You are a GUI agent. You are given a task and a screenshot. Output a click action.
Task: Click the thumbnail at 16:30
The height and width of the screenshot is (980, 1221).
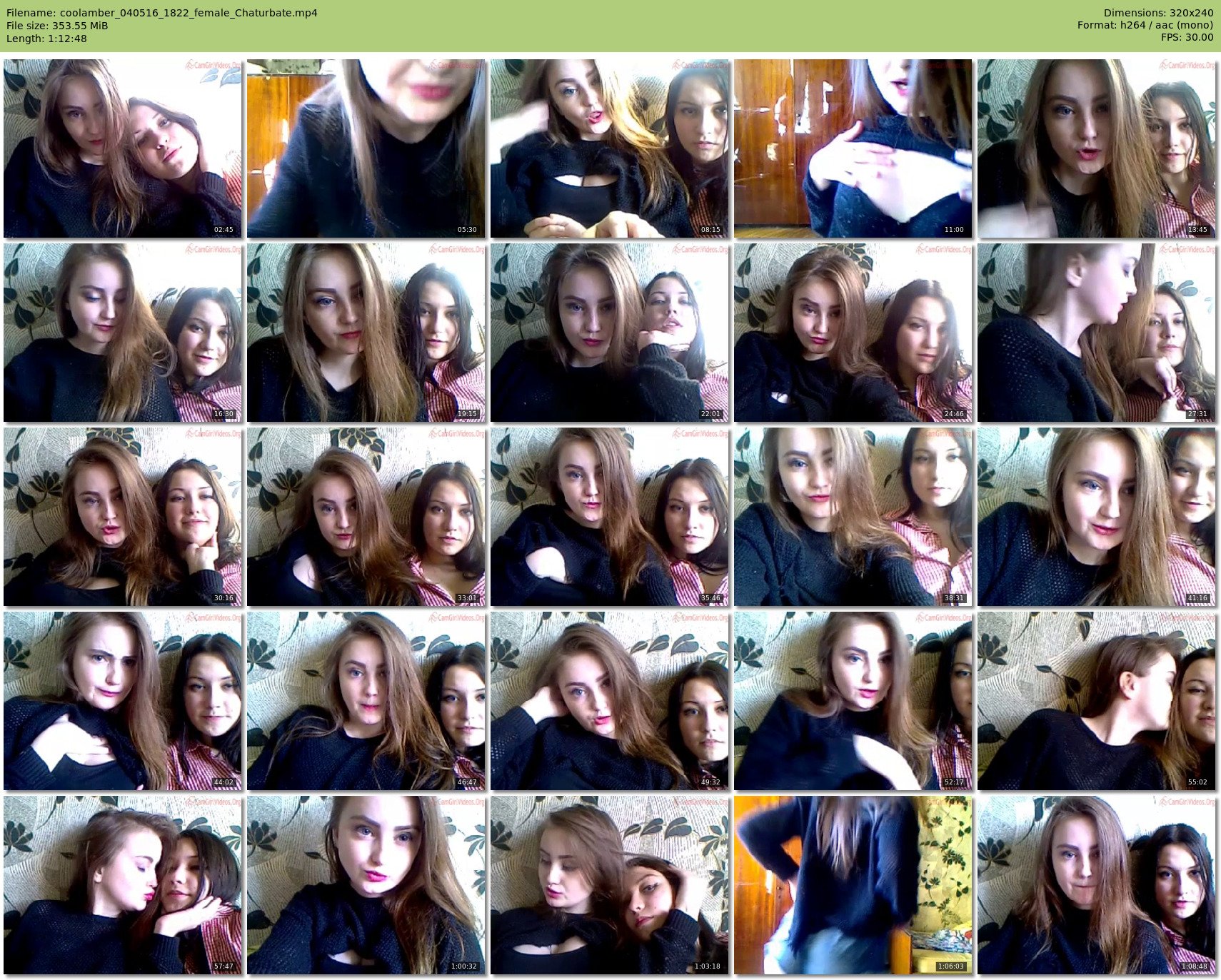[x=123, y=333]
